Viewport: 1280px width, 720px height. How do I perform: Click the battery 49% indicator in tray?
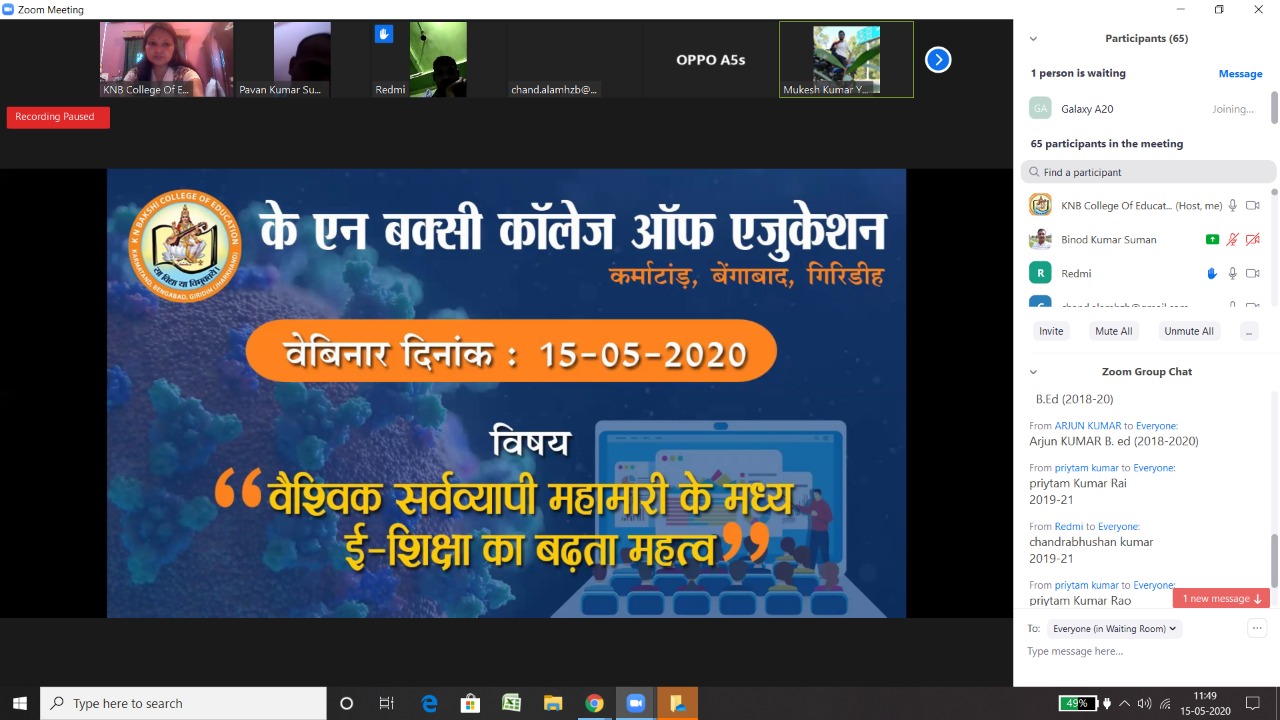[1077, 703]
